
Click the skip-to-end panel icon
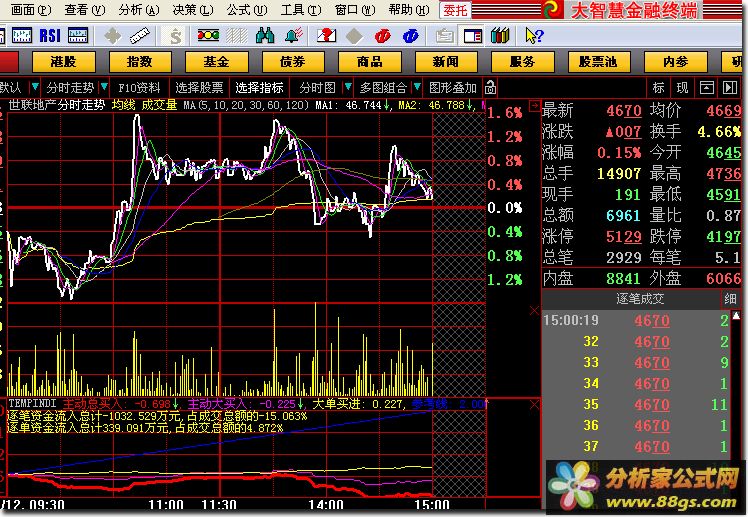tap(730, 87)
